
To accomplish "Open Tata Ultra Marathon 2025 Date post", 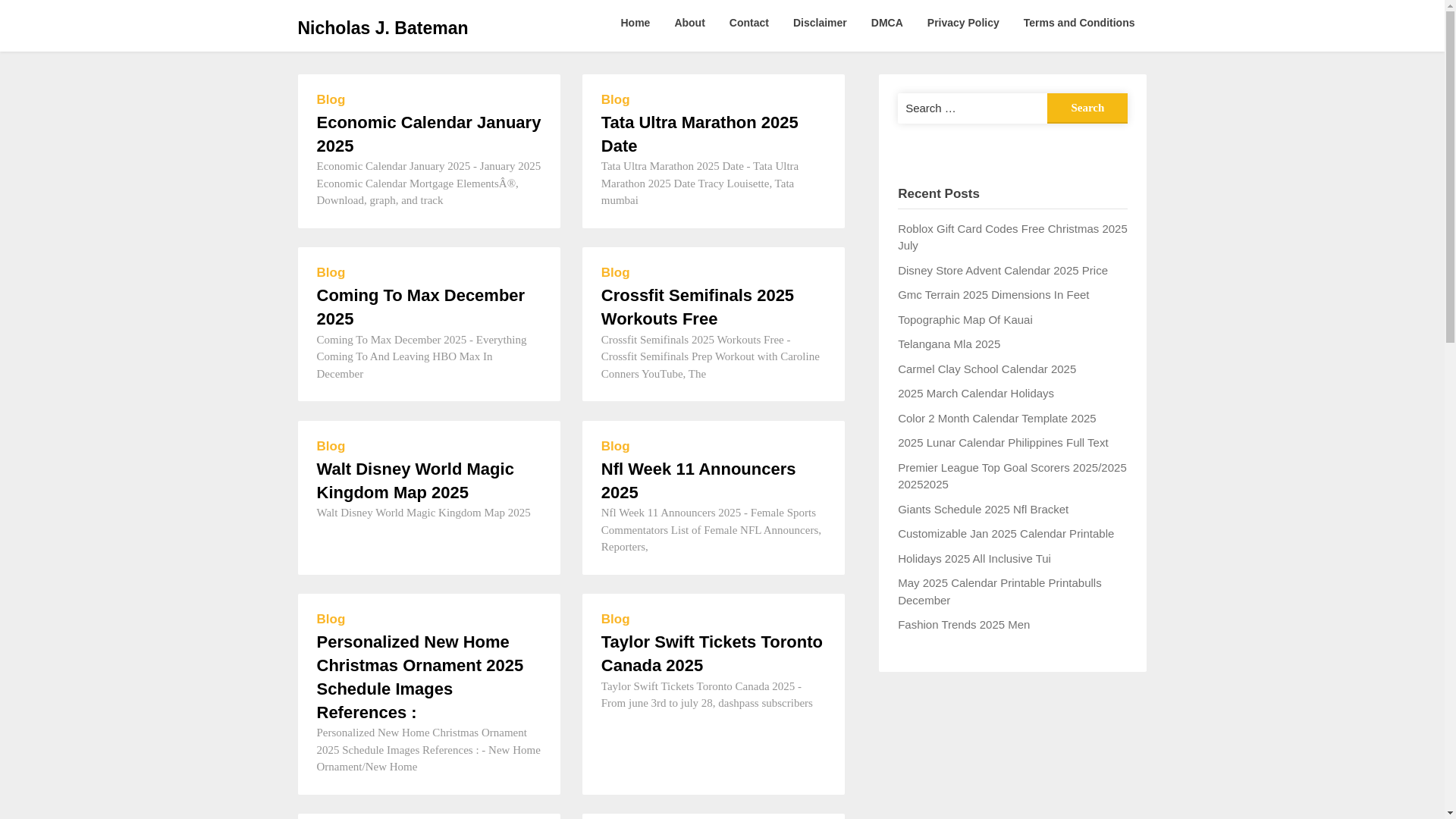I will click(x=699, y=134).
